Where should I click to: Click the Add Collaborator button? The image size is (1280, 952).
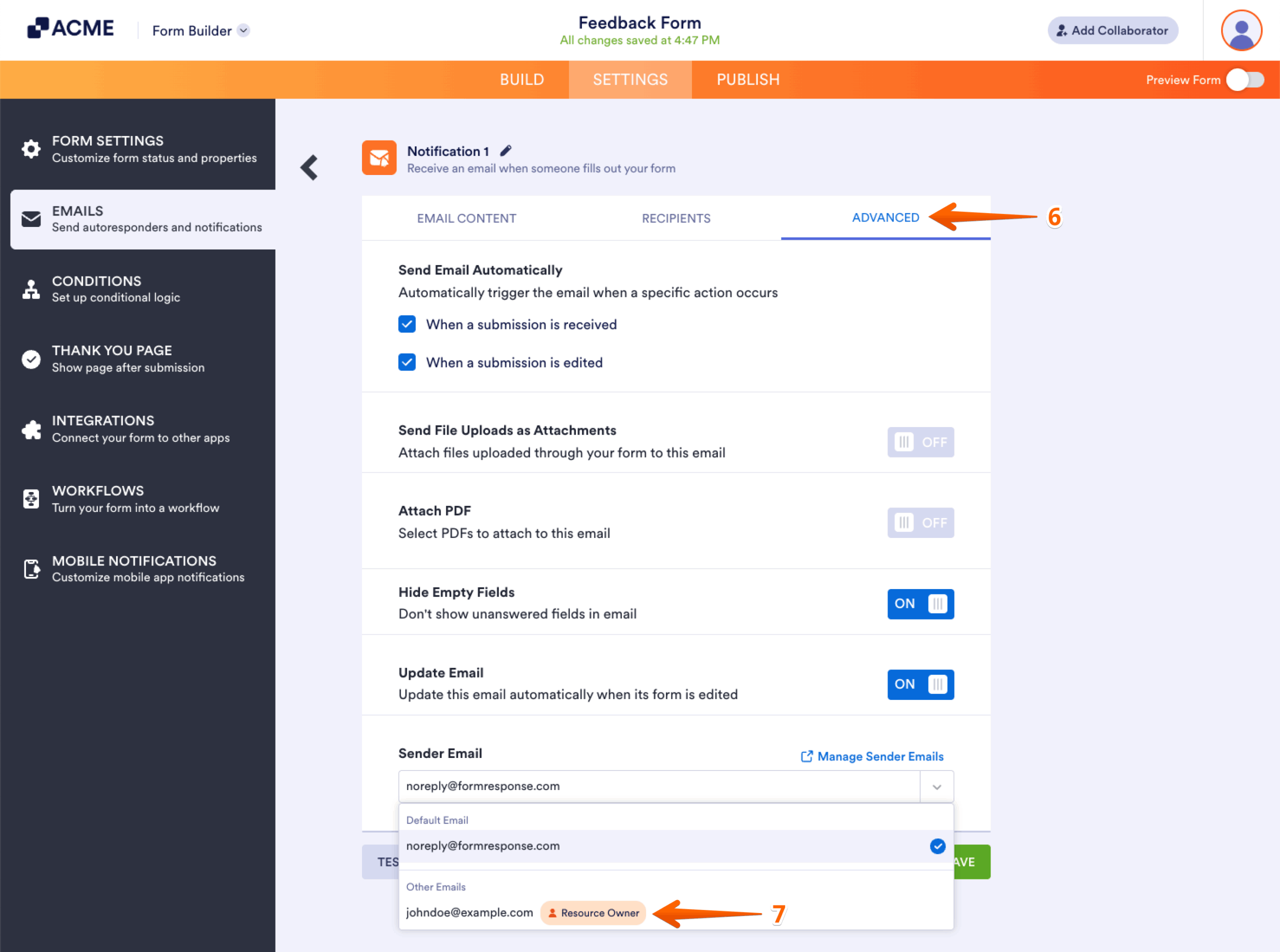coord(1112,30)
